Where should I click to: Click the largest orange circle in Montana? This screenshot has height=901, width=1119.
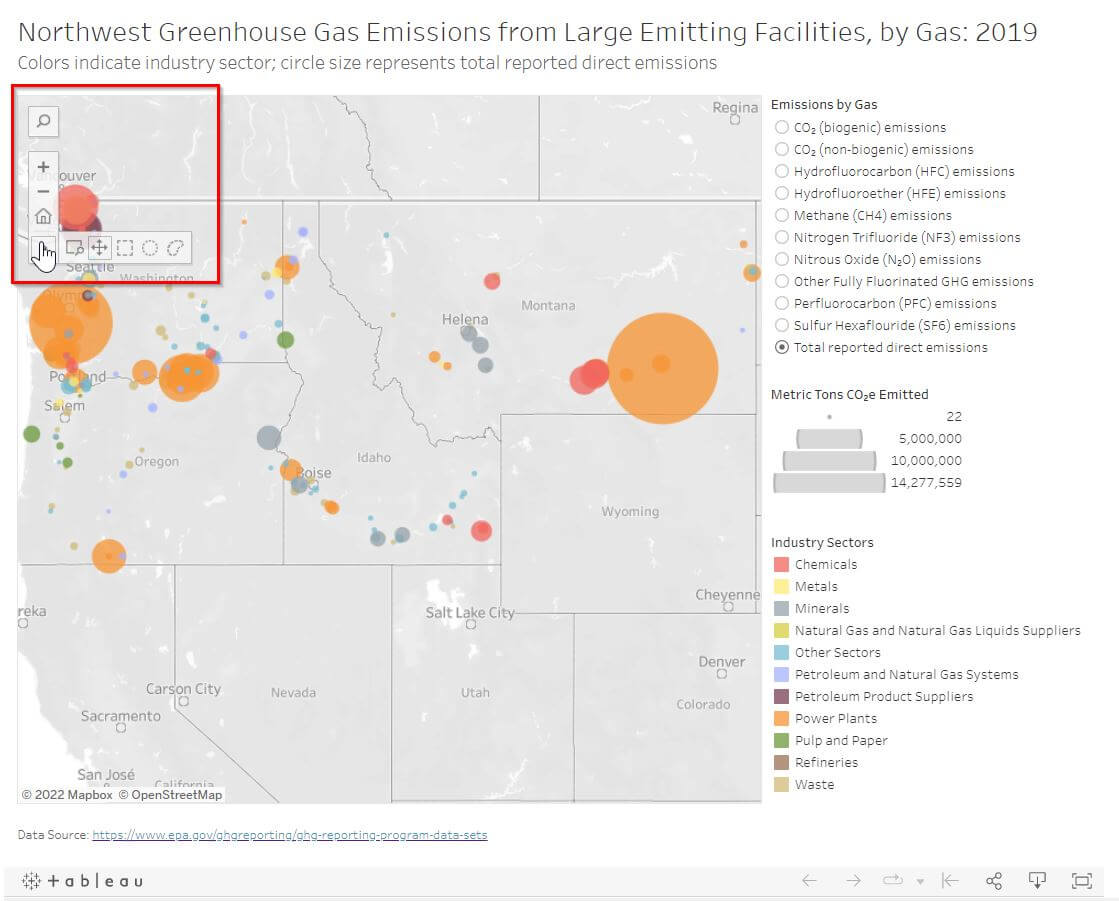(x=662, y=368)
